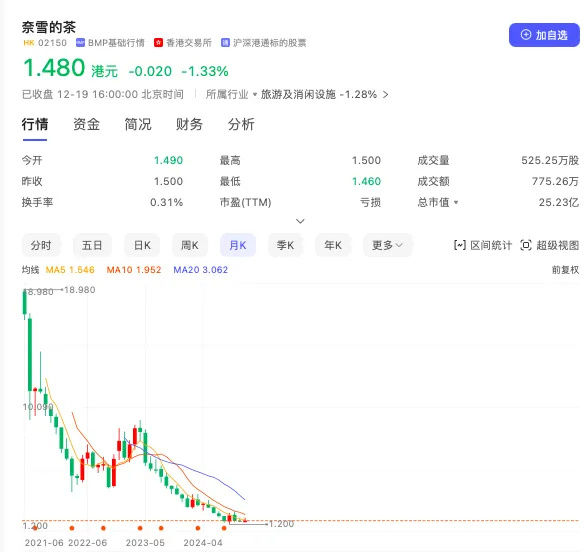Switch to 行情 tab
Image resolution: width=588 pixels, height=552 pixels.
click(x=35, y=124)
